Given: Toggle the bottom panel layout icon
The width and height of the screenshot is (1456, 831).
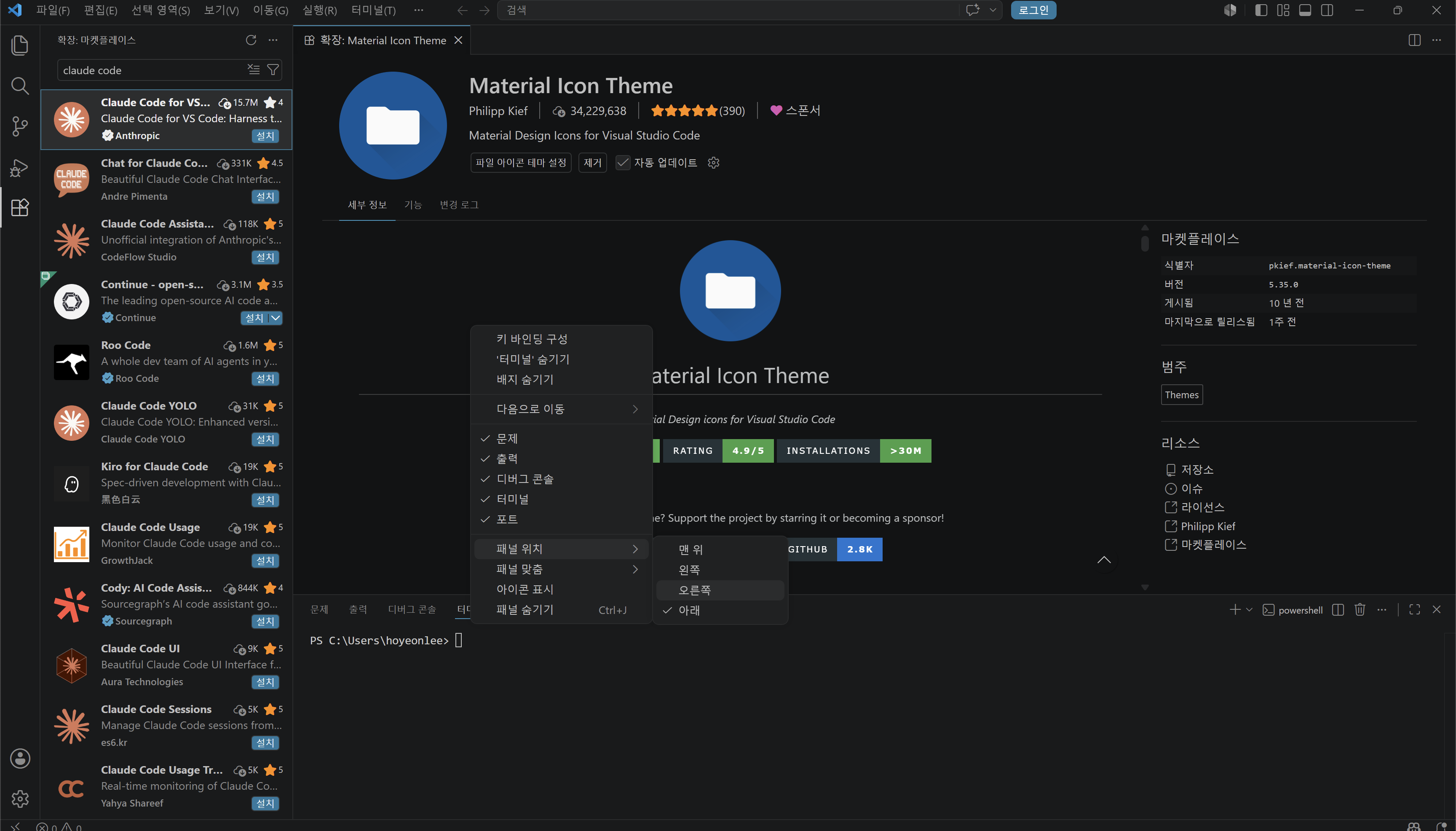Looking at the screenshot, I should pyautogui.click(x=1305, y=10).
